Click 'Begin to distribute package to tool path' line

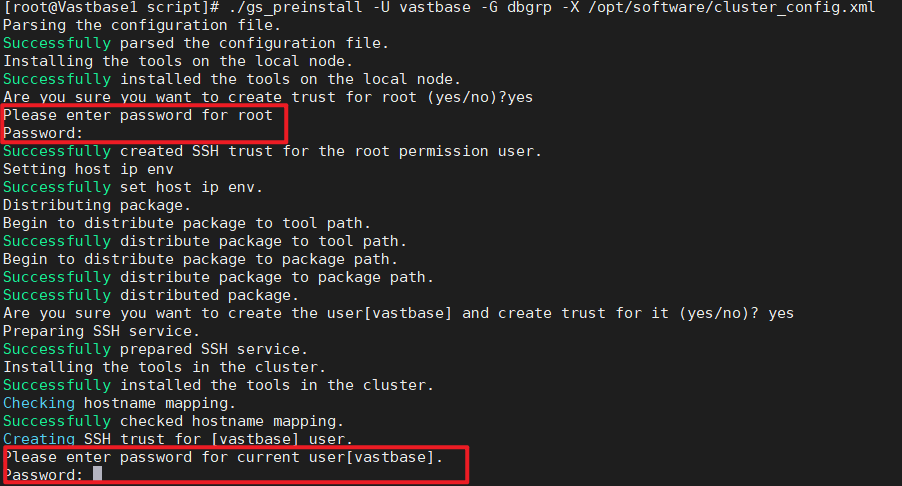pos(187,223)
